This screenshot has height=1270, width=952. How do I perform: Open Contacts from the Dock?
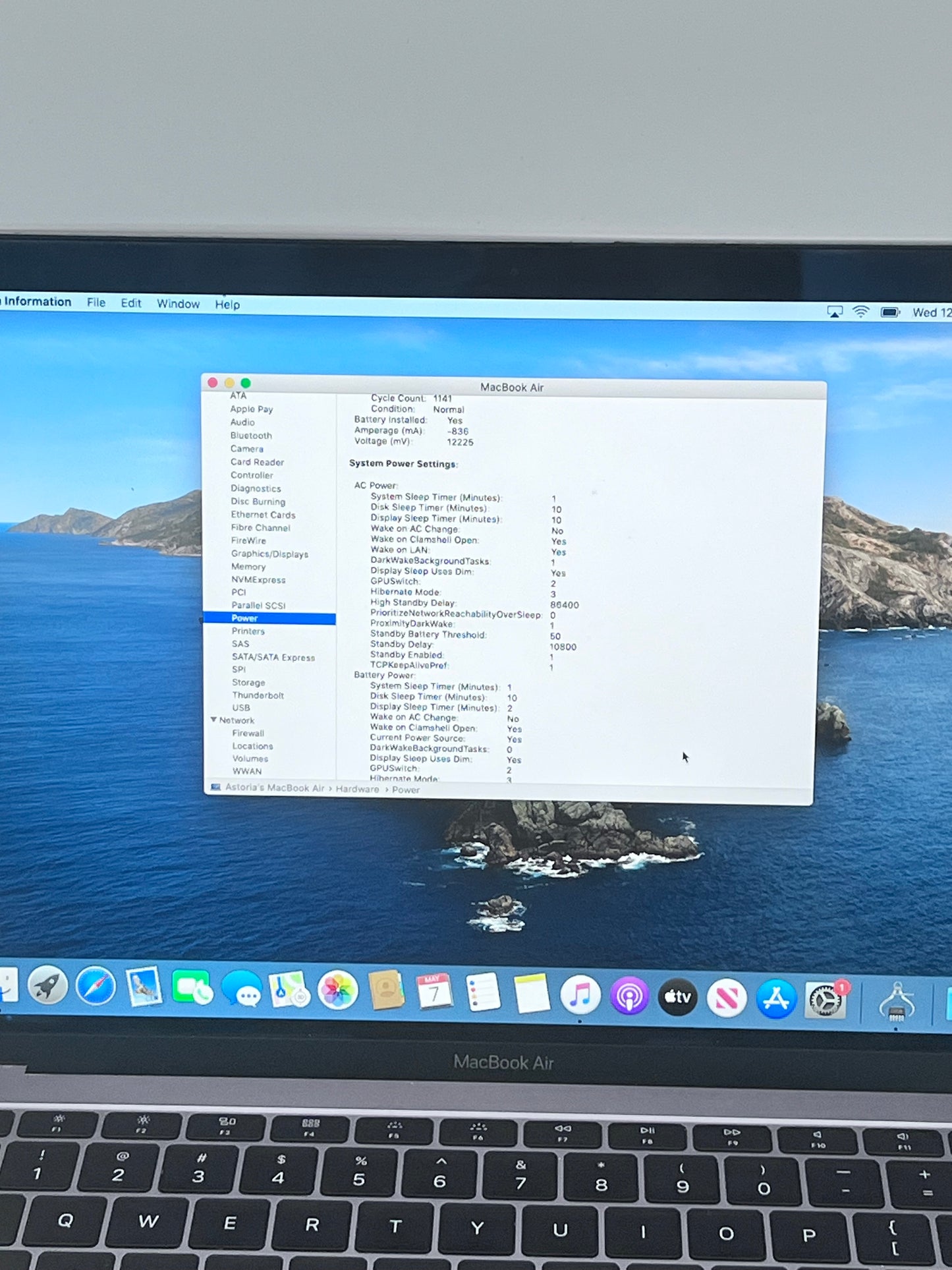[386, 991]
